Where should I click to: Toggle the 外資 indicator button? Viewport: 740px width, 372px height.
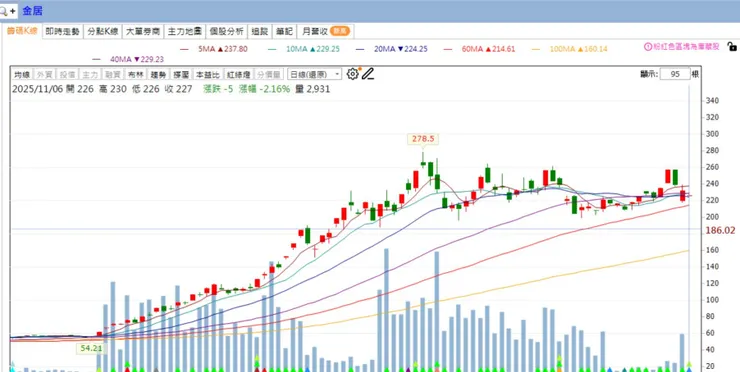point(45,75)
